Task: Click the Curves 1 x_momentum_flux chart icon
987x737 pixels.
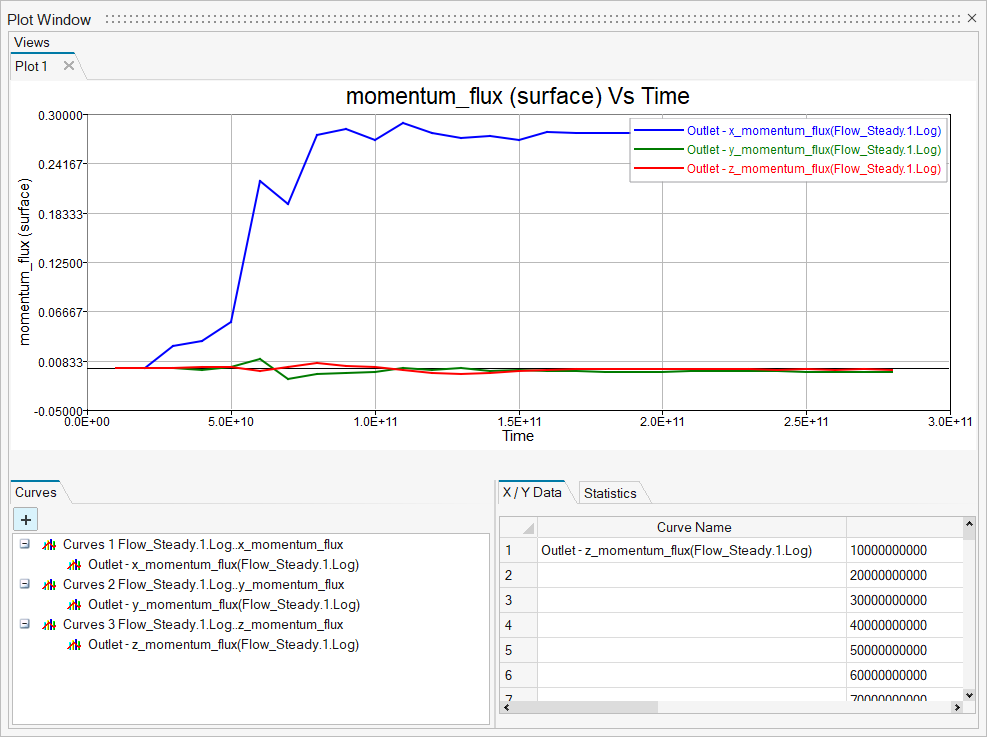Action: tap(48, 545)
